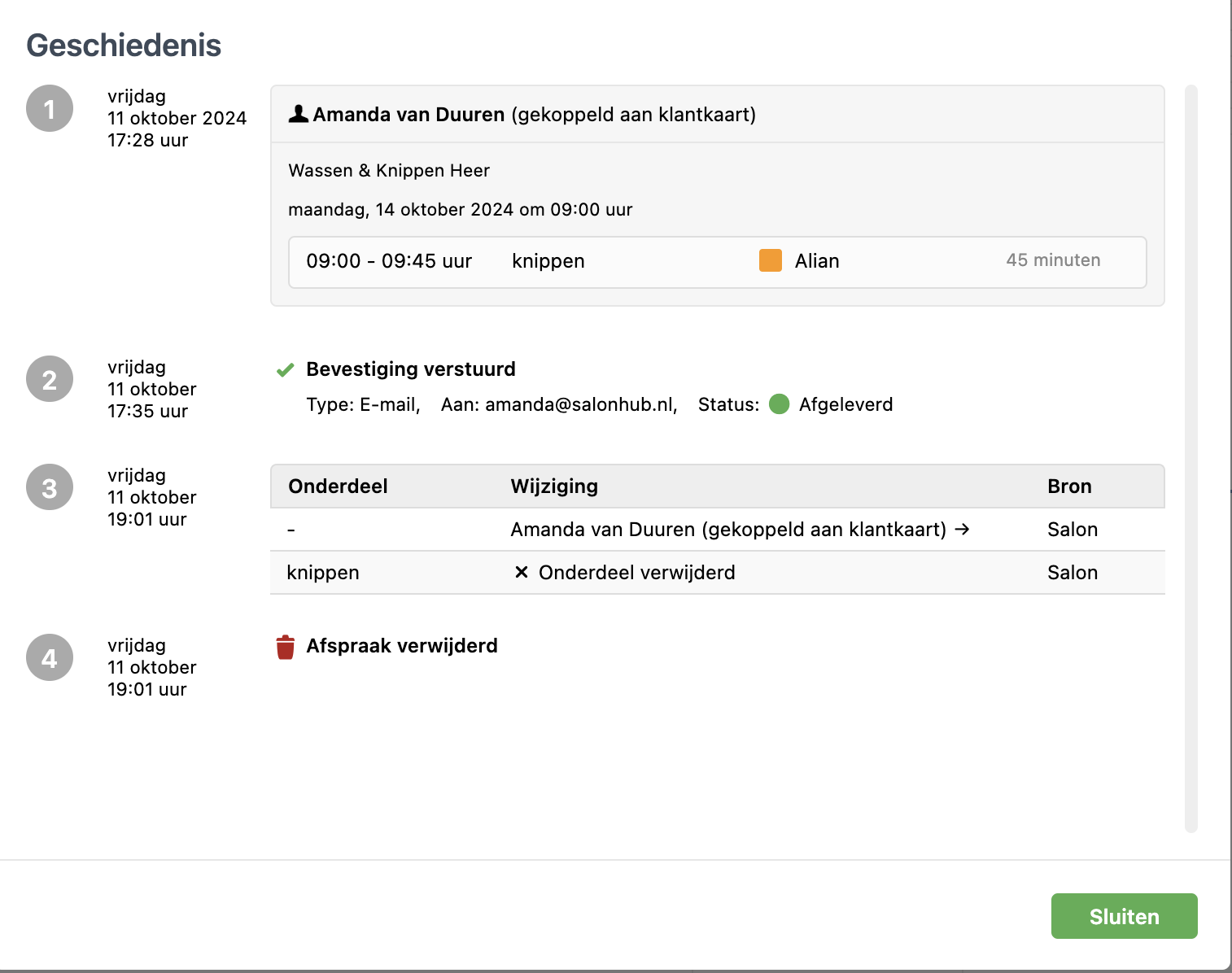Image resolution: width=1232 pixels, height=973 pixels.
Task: Click the Amanda van Duuren customer name header
Action: pyautogui.click(x=408, y=115)
